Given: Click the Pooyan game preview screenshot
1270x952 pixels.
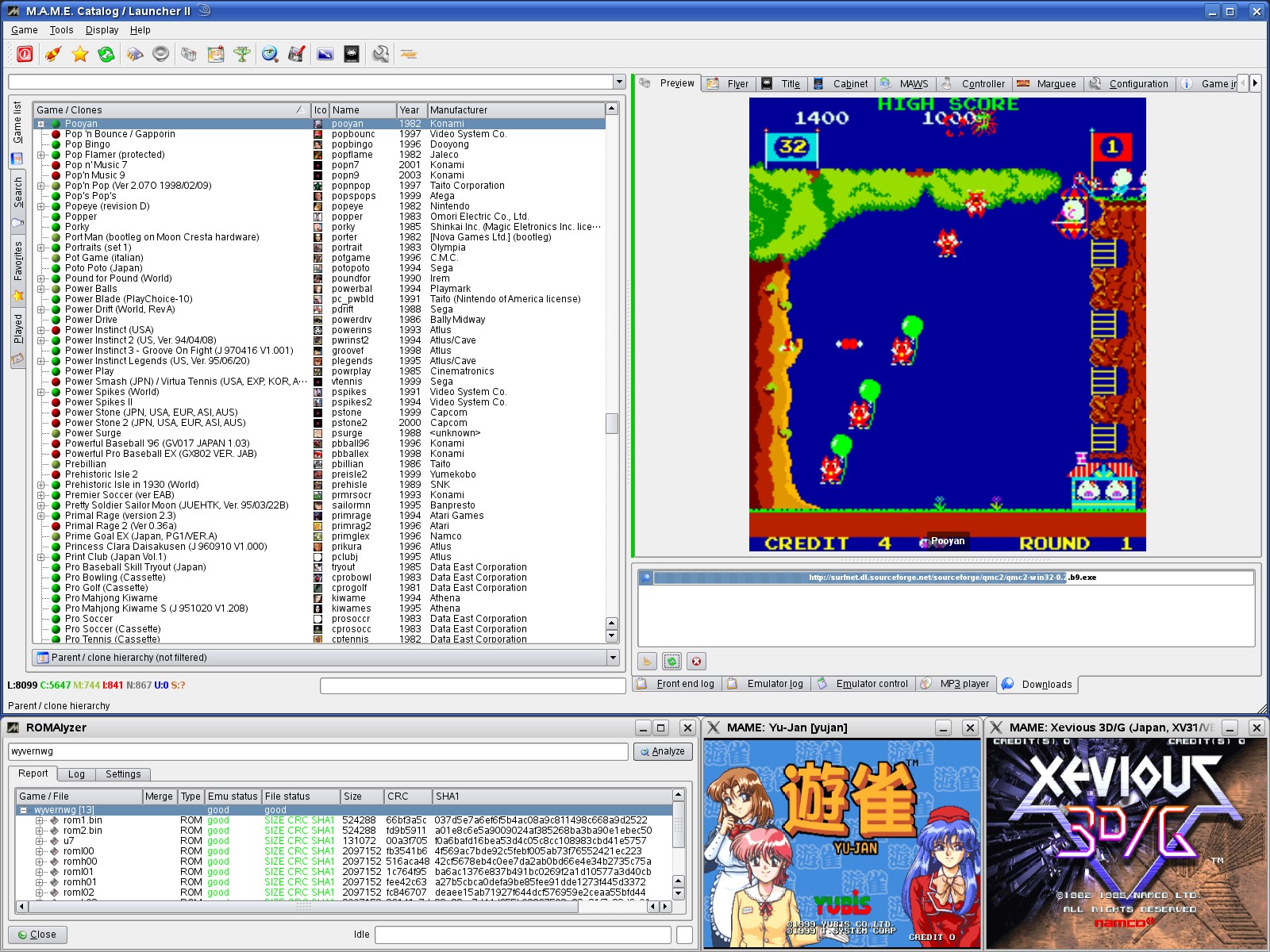Looking at the screenshot, I should [947, 324].
